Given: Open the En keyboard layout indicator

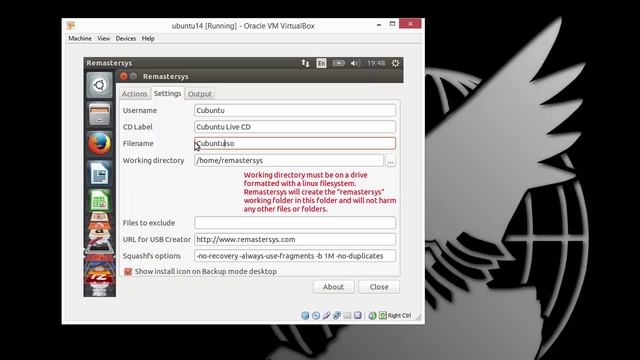Looking at the screenshot, I should click(x=322, y=63).
